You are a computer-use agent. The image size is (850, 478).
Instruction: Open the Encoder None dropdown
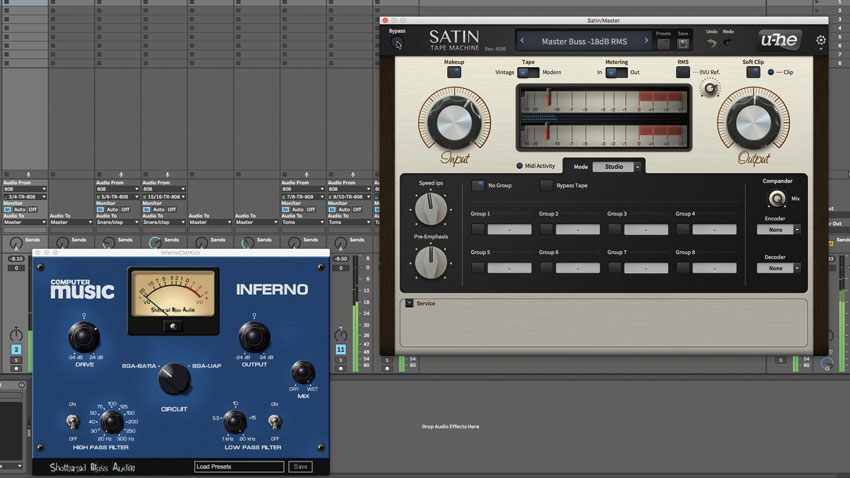point(778,230)
